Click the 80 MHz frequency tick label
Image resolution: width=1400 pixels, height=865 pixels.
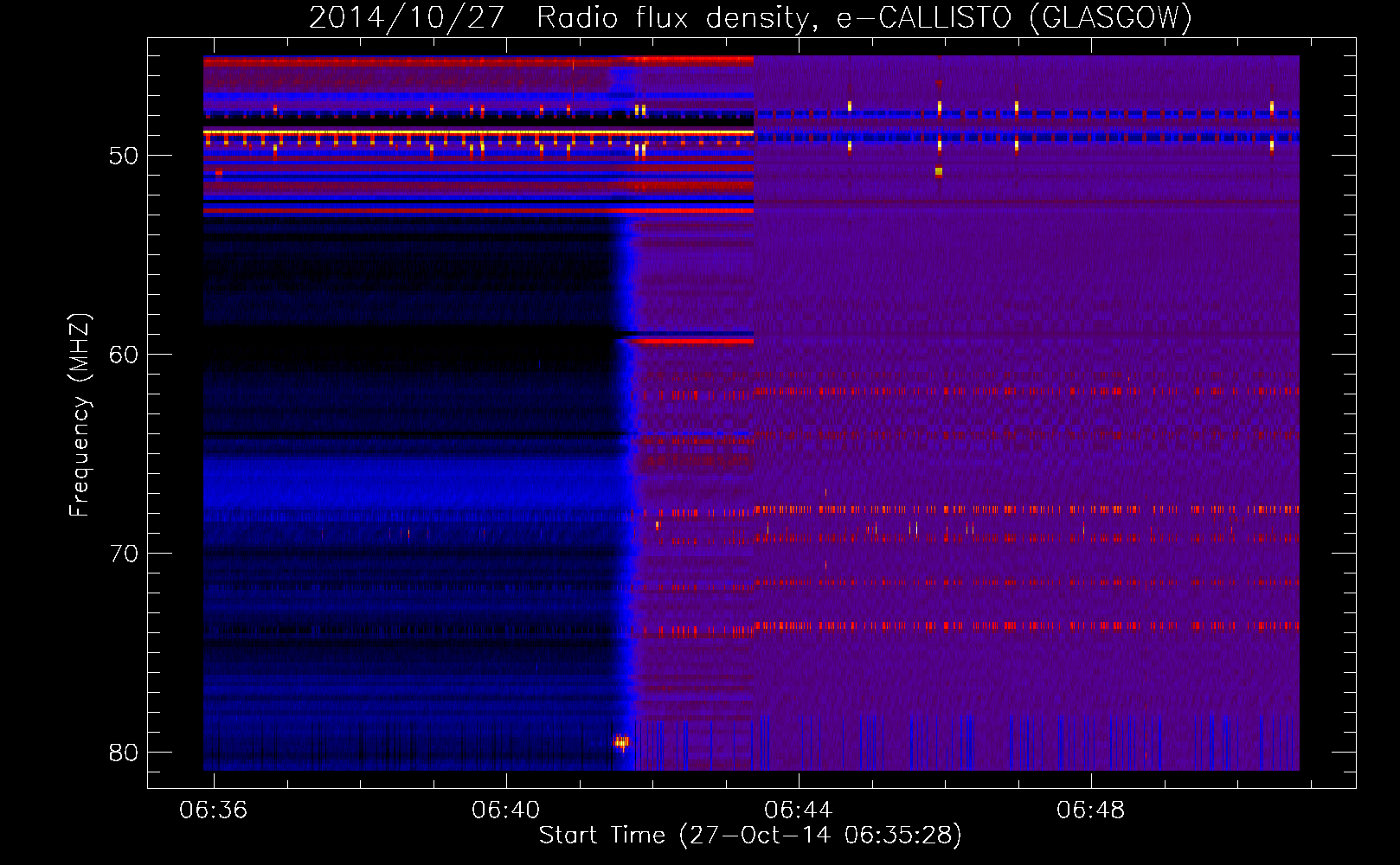coord(124,753)
